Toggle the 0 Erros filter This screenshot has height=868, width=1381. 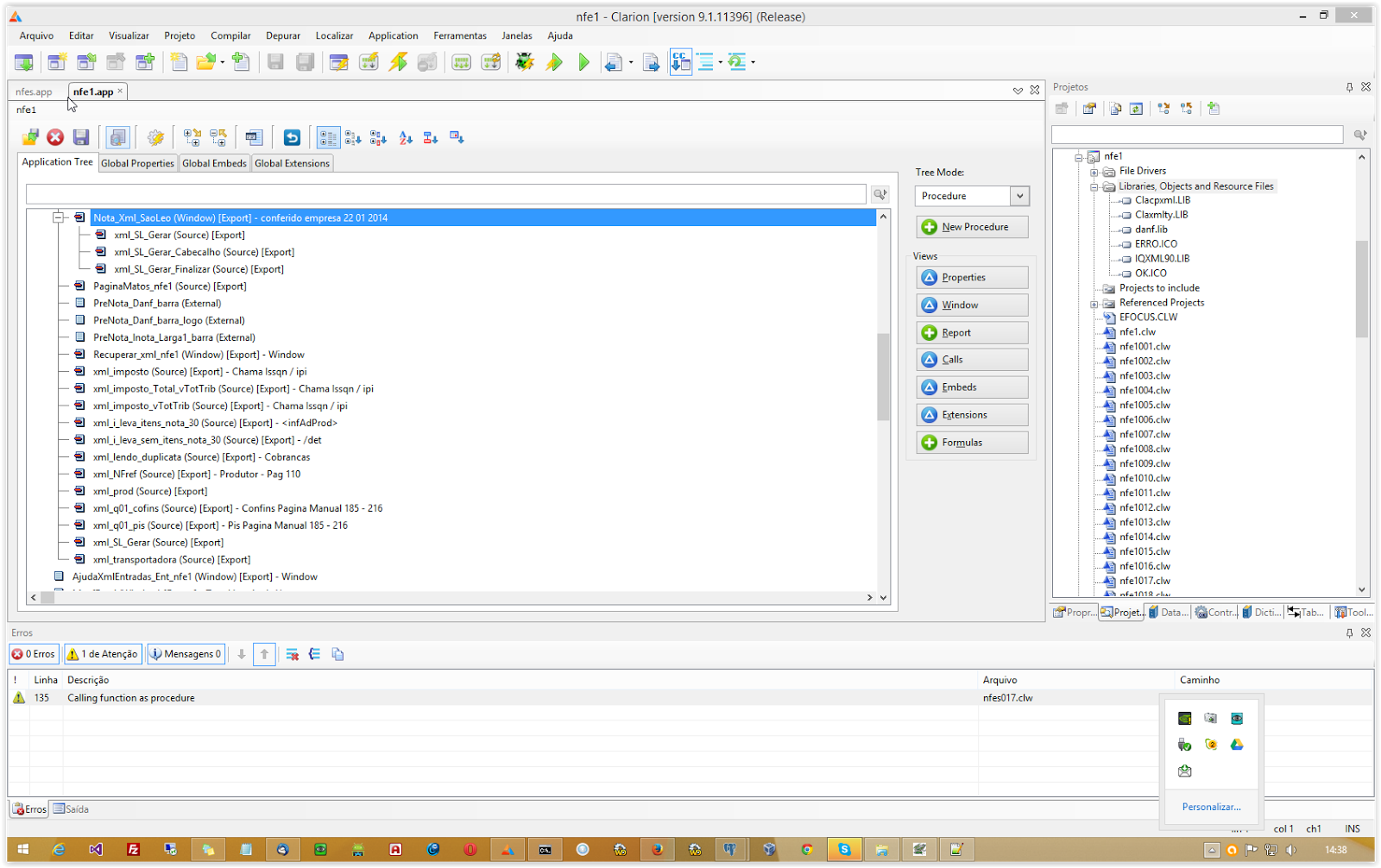click(x=34, y=653)
